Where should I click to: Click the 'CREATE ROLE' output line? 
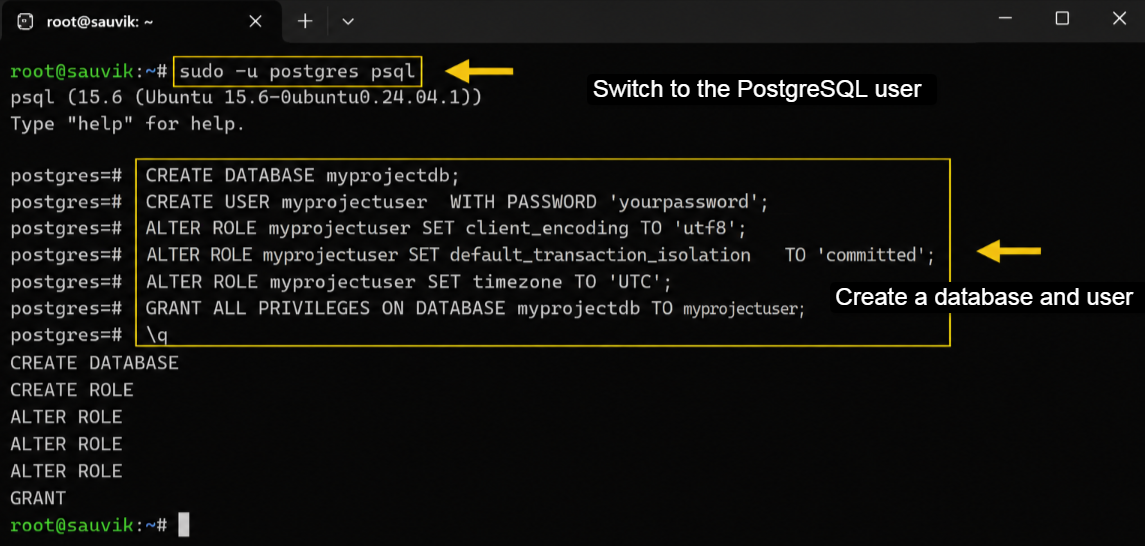click(72, 390)
